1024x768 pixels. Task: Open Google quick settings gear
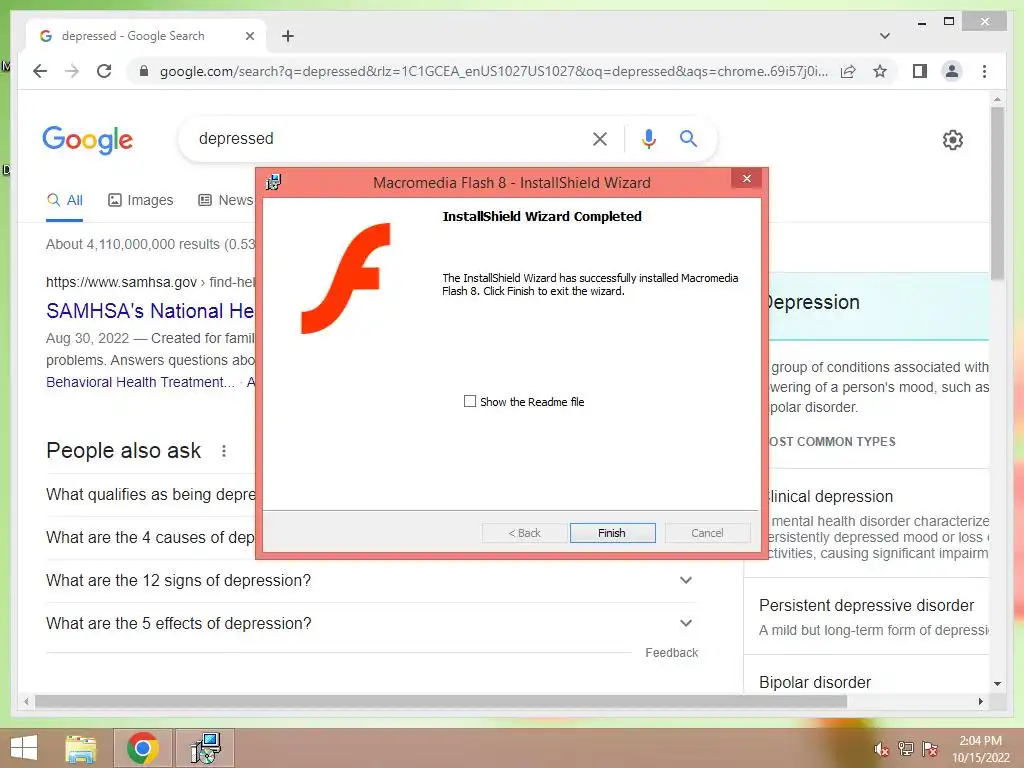click(953, 140)
